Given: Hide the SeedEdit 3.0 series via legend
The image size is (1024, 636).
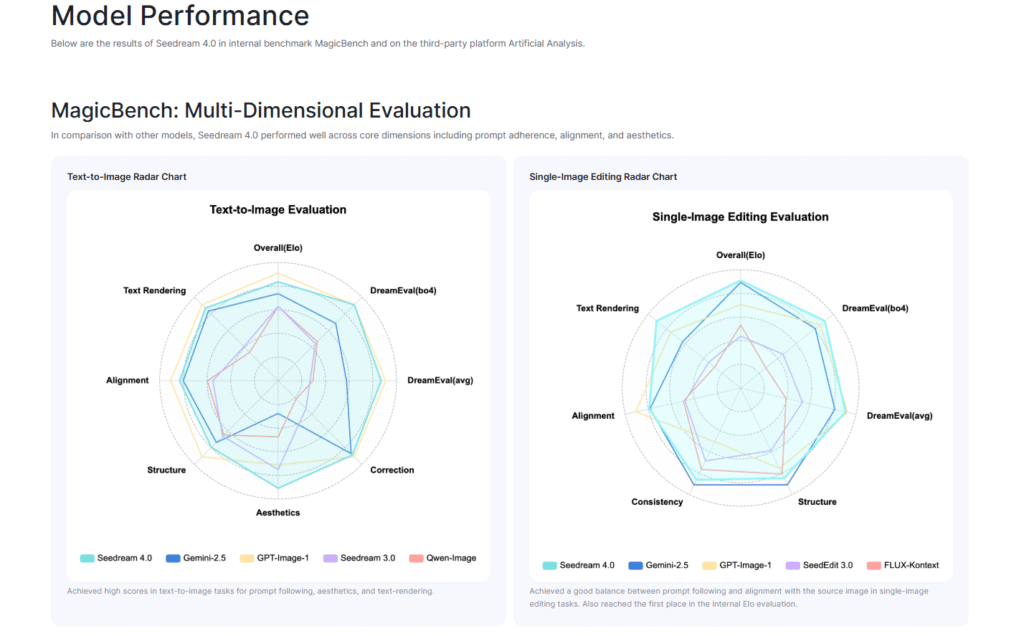Looking at the screenshot, I should pos(820,565).
